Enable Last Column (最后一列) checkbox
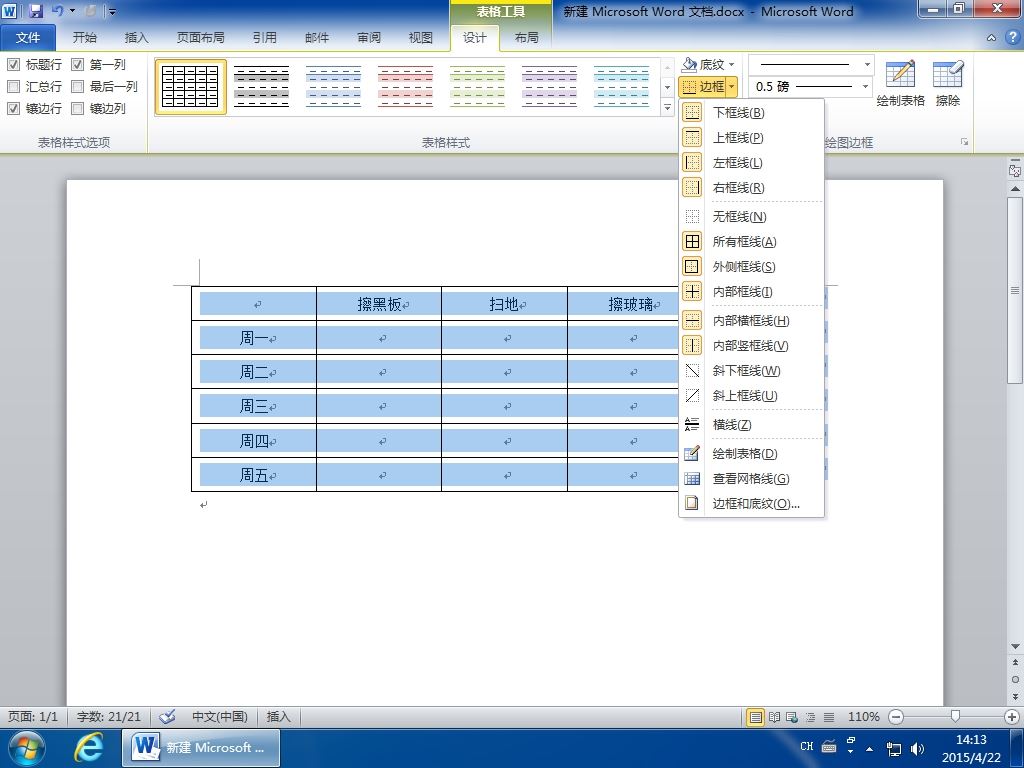This screenshot has height=768, width=1024. [78, 86]
